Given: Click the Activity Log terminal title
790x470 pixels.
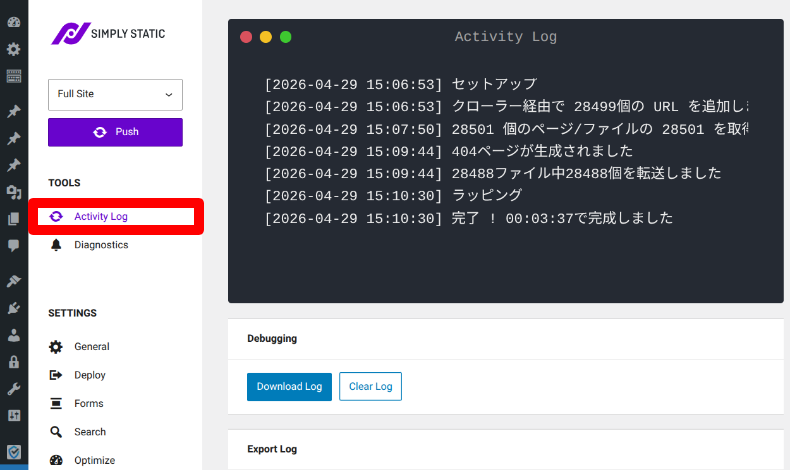Looking at the screenshot, I should 506,37.
